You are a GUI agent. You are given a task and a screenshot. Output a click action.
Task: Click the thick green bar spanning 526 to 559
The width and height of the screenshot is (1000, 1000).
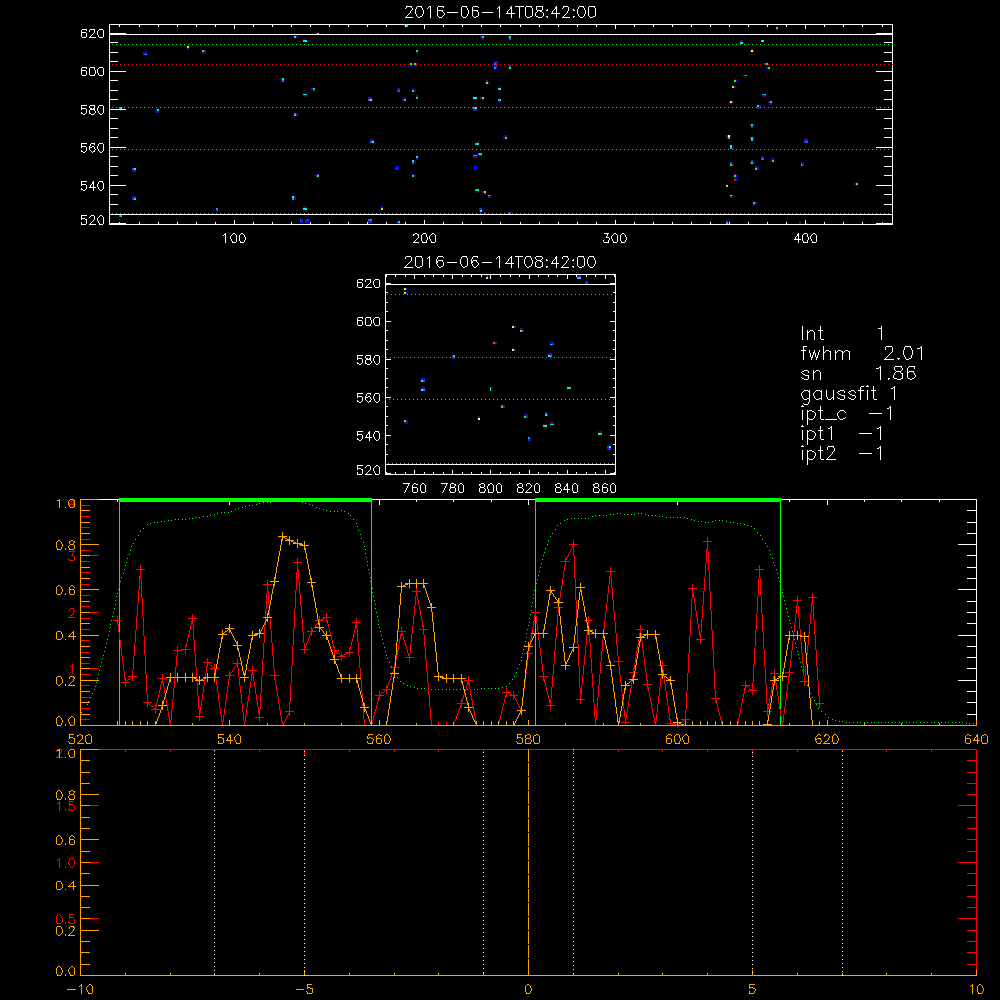tap(245, 500)
